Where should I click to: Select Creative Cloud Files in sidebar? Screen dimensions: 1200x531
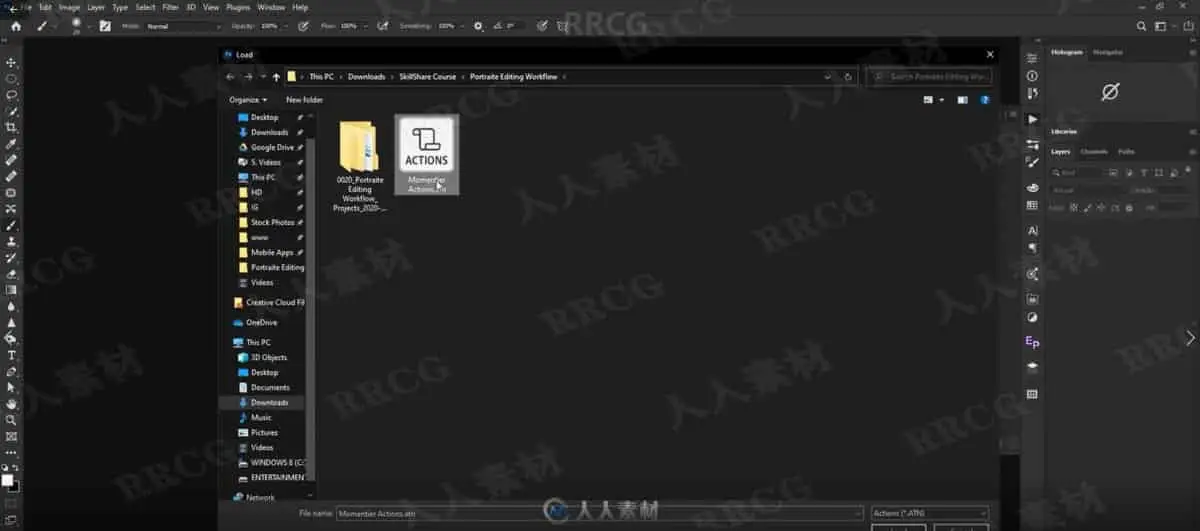point(268,302)
